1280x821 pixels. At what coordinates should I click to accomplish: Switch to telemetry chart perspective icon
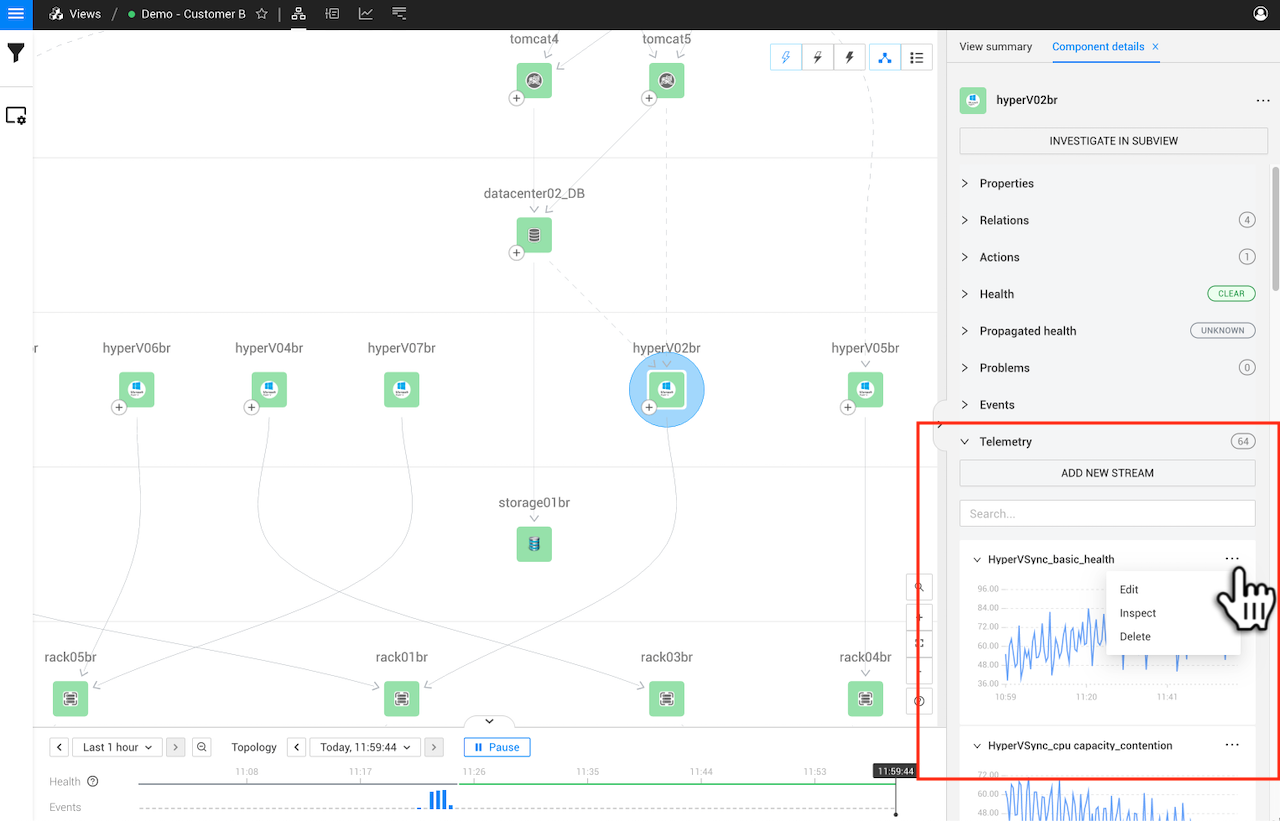[x=366, y=14]
